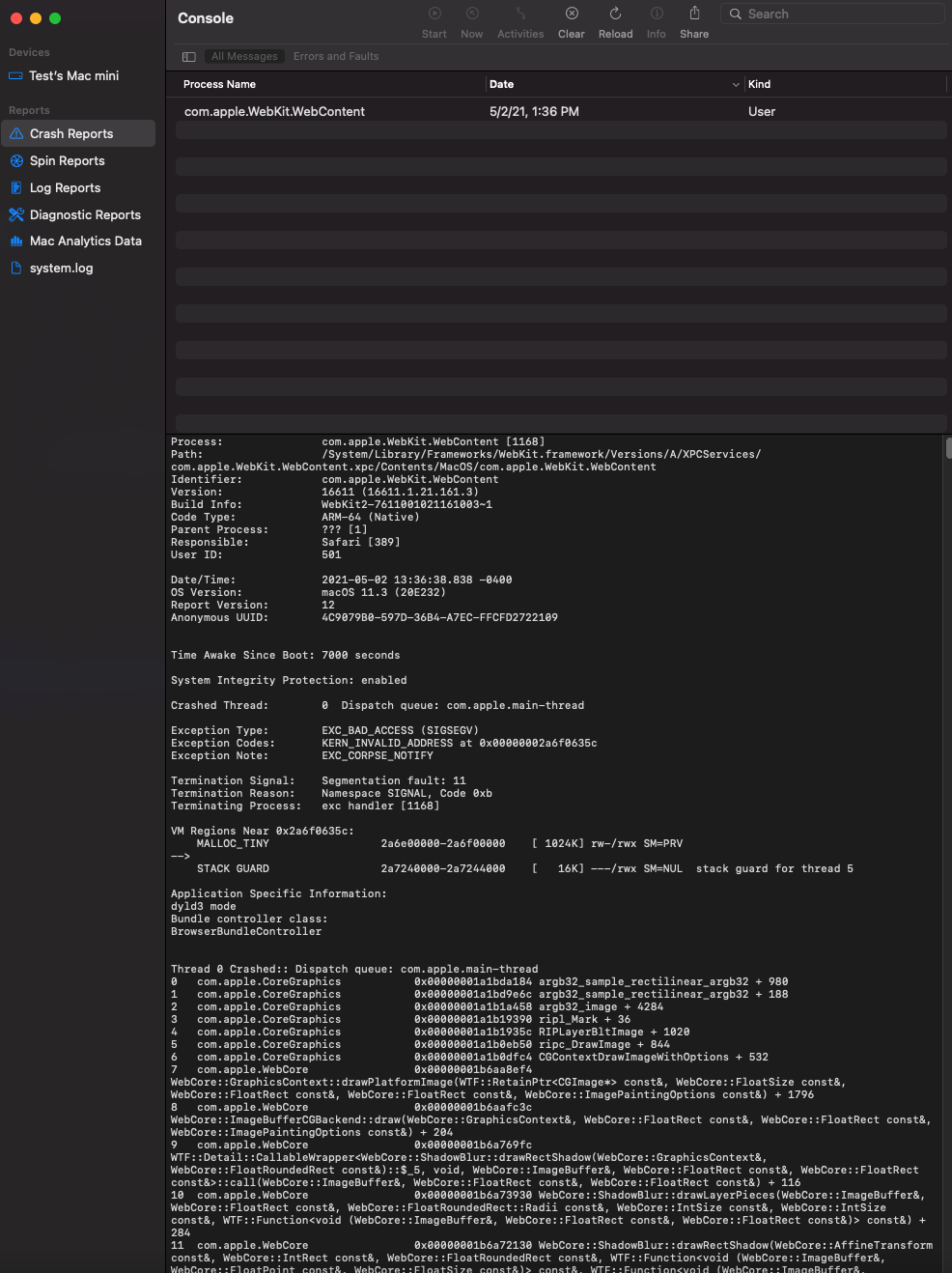Click the BrowserBundleController text line

246,931
